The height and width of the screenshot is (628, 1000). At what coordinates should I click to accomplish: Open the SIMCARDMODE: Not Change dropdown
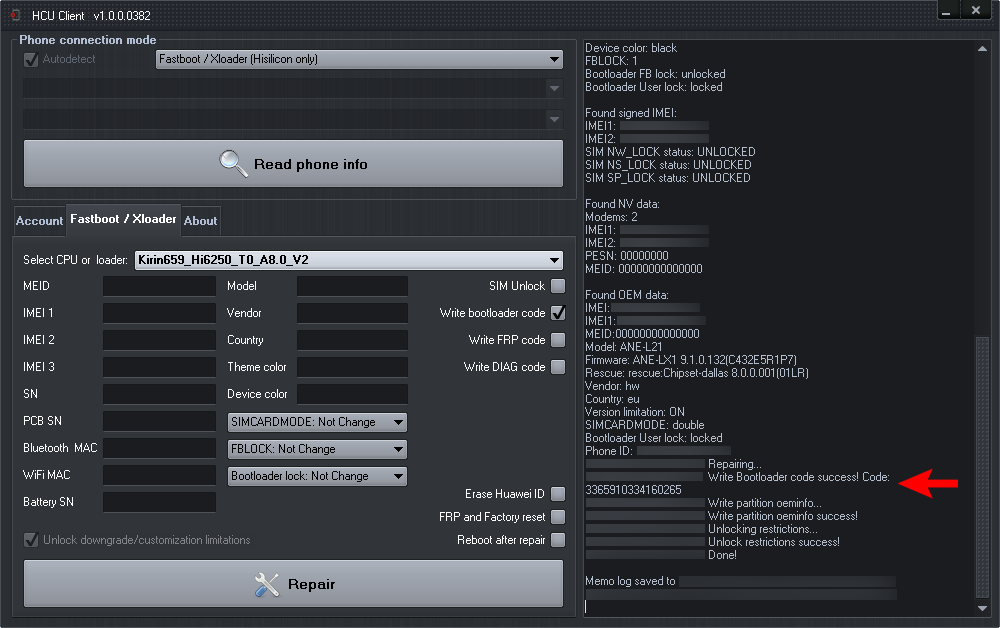[x=317, y=422]
